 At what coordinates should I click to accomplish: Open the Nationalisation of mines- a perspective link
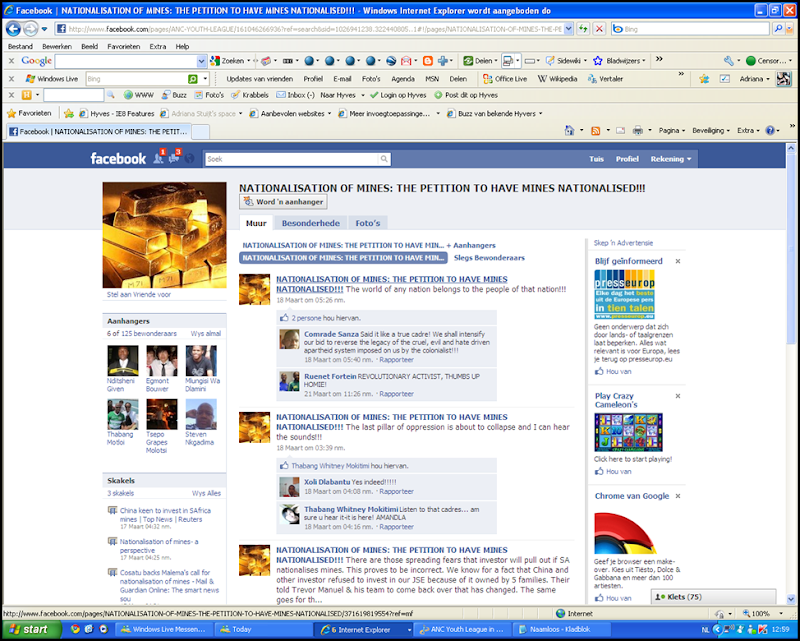pos(159,546)
